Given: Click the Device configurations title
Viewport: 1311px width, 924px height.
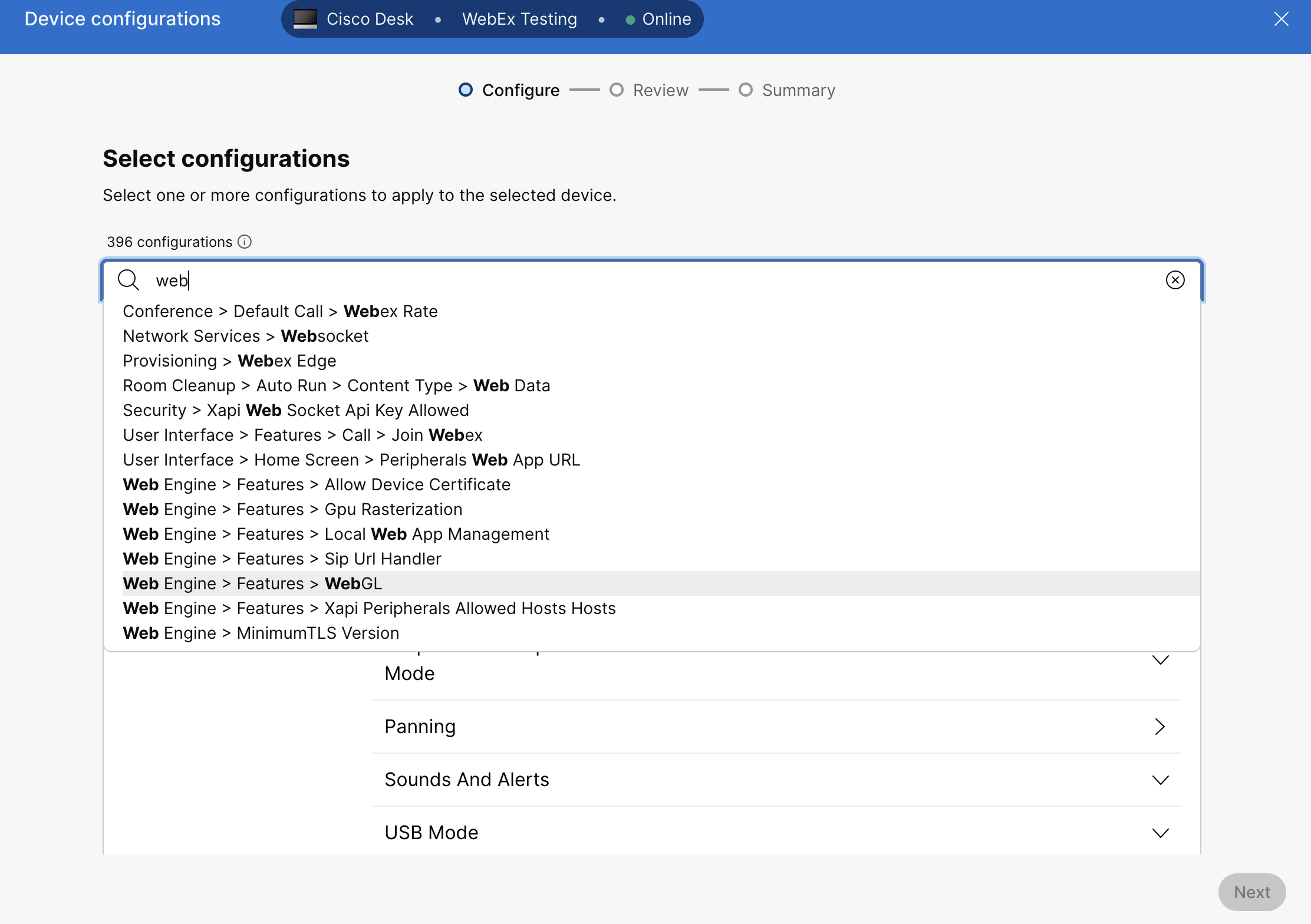Looking at the screenshot, I should pos(123,19).
